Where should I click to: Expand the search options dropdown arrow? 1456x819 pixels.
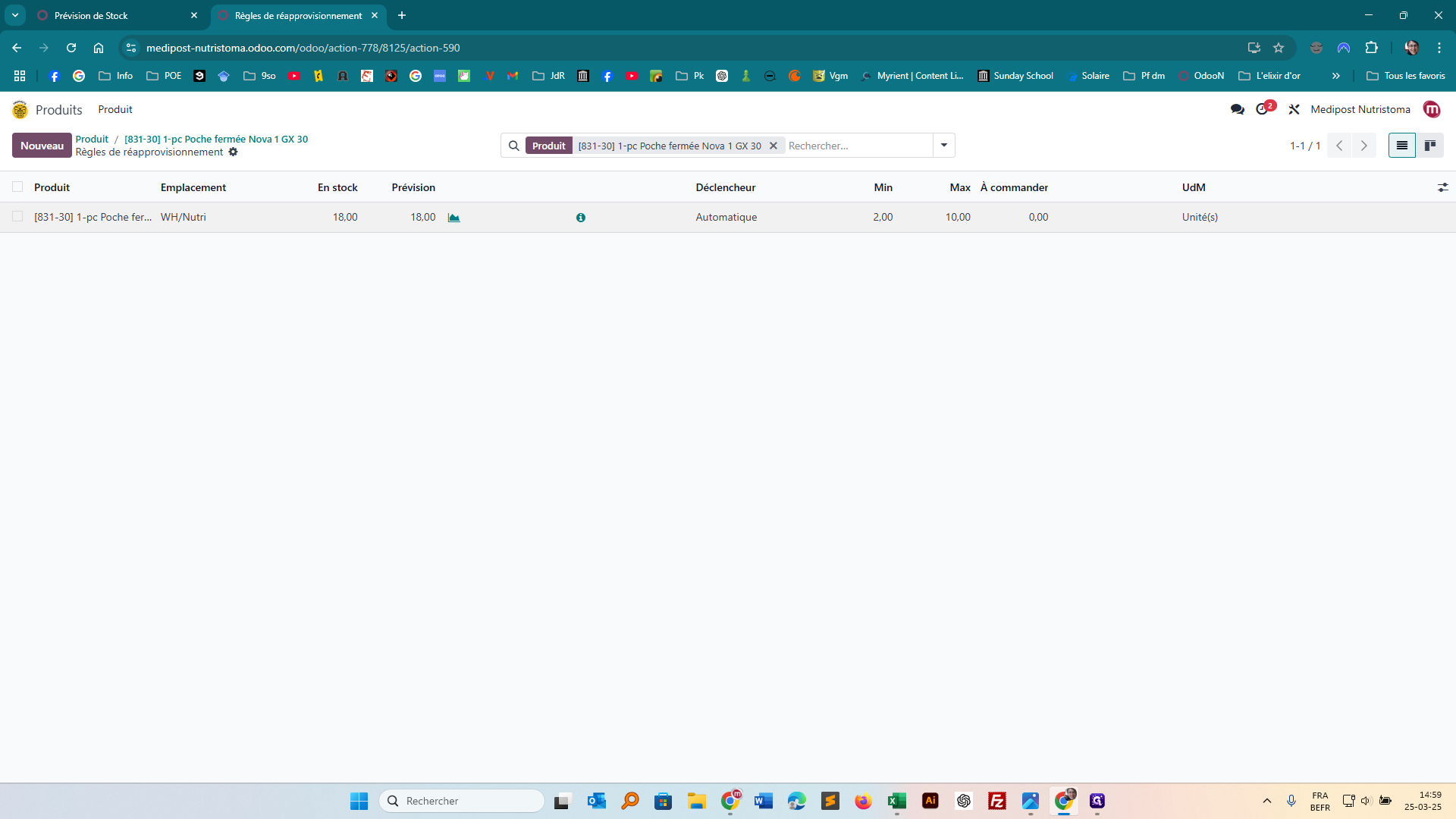pos(944,146)
